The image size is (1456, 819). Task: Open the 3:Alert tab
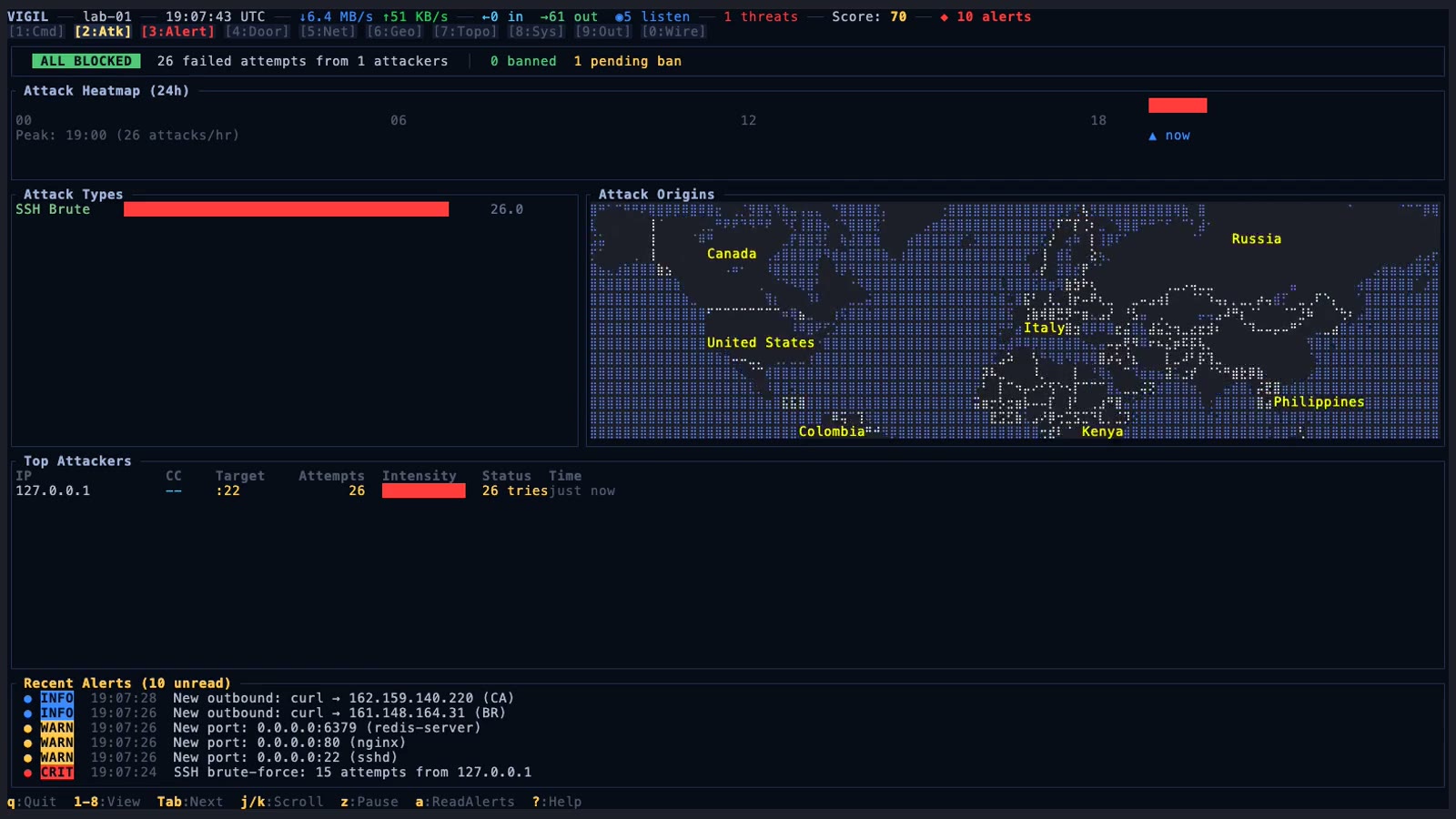[x=177, y=32]
